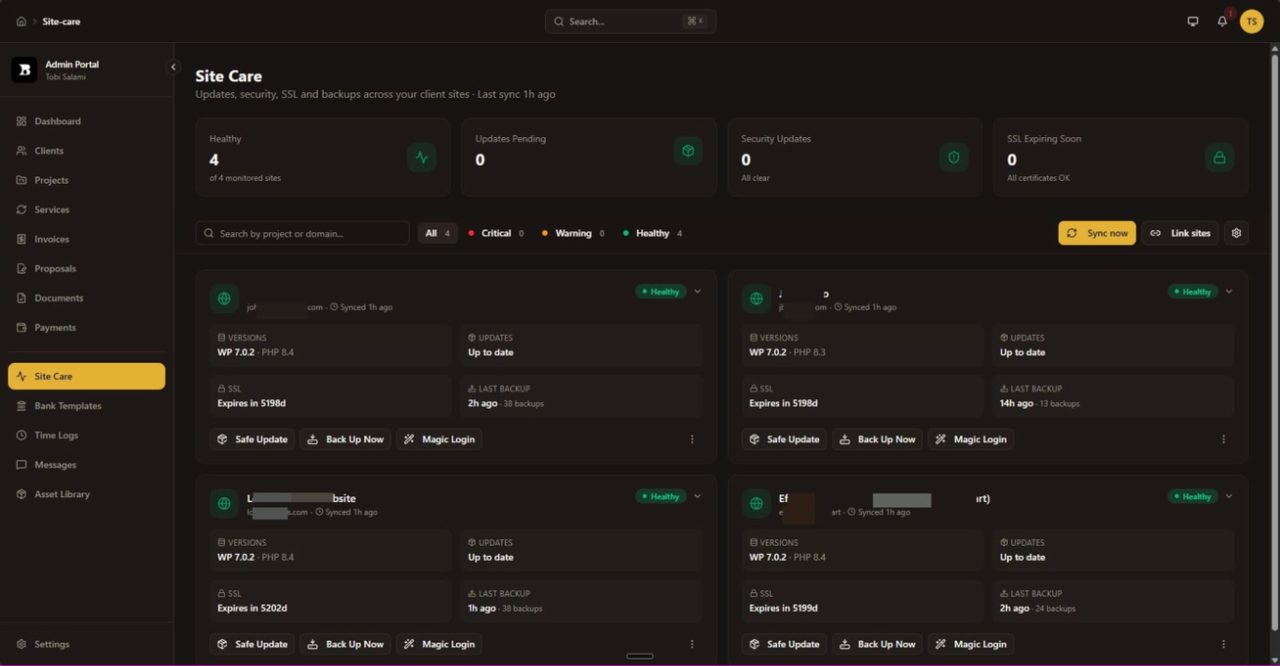Focus the top Search field
This screenshot has width=1280, height=666.
(630, 21)
